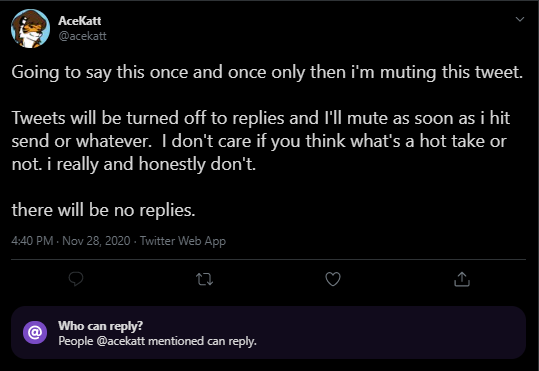Click the 'send or whatever' text line
This screenshot has height=371, width=539.
(x=259, y=141)
